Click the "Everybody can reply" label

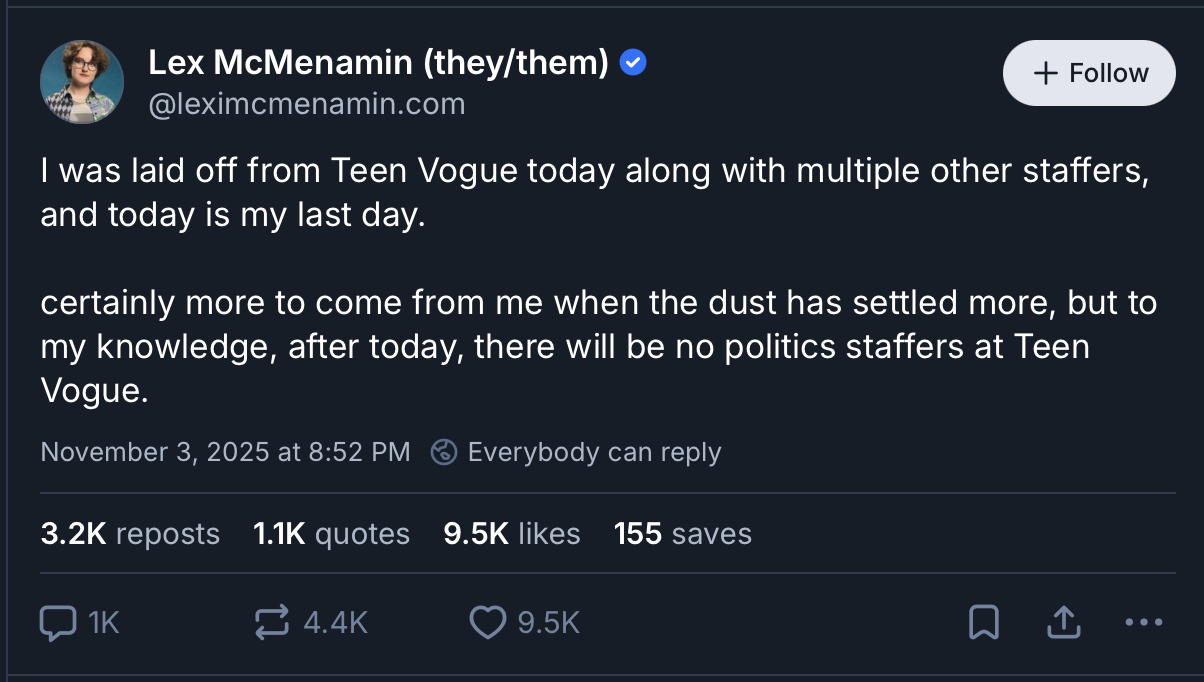[x=594, y=452]
